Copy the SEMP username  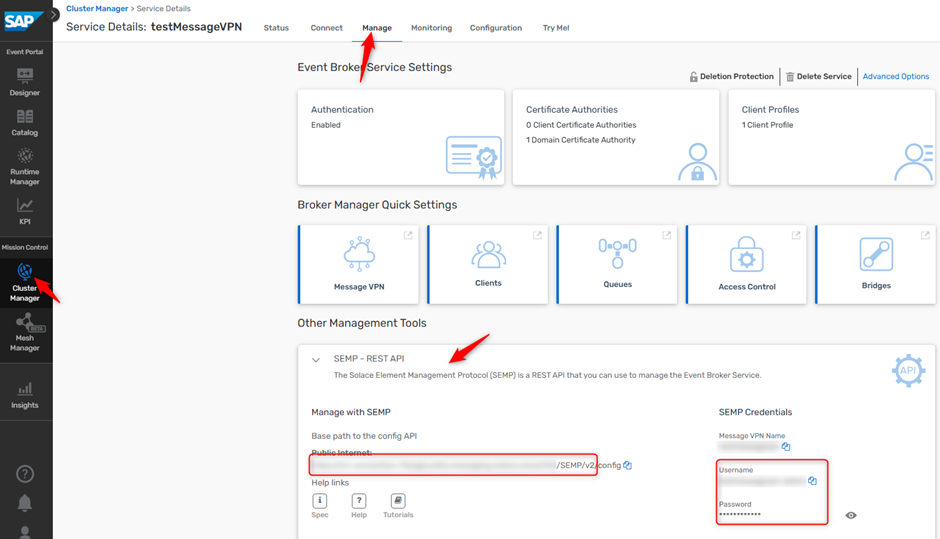point(812,481)
